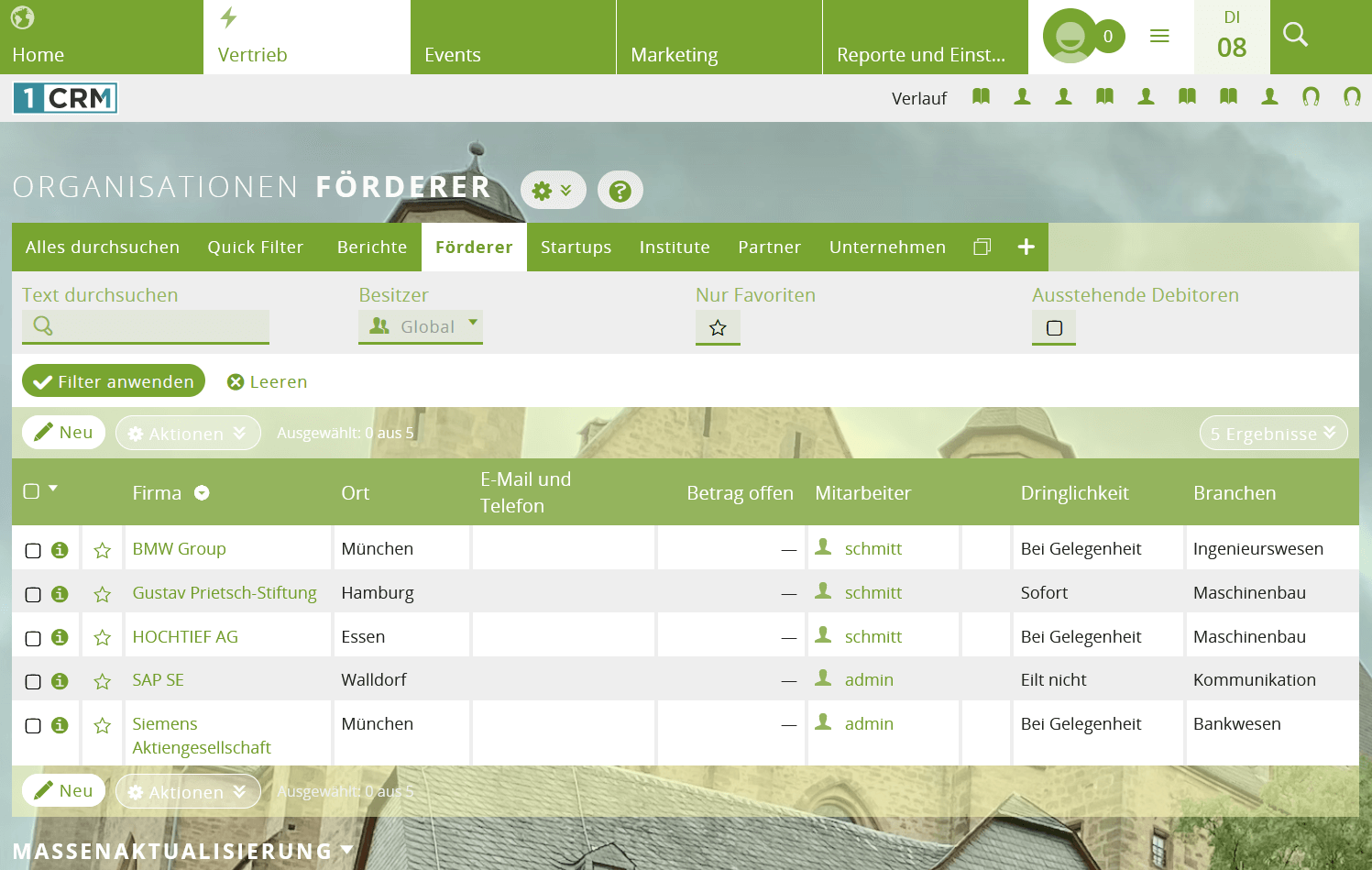The image size is (1372, 870).
Task: Open the help question mark icon
Action: [x=620, y=191]
